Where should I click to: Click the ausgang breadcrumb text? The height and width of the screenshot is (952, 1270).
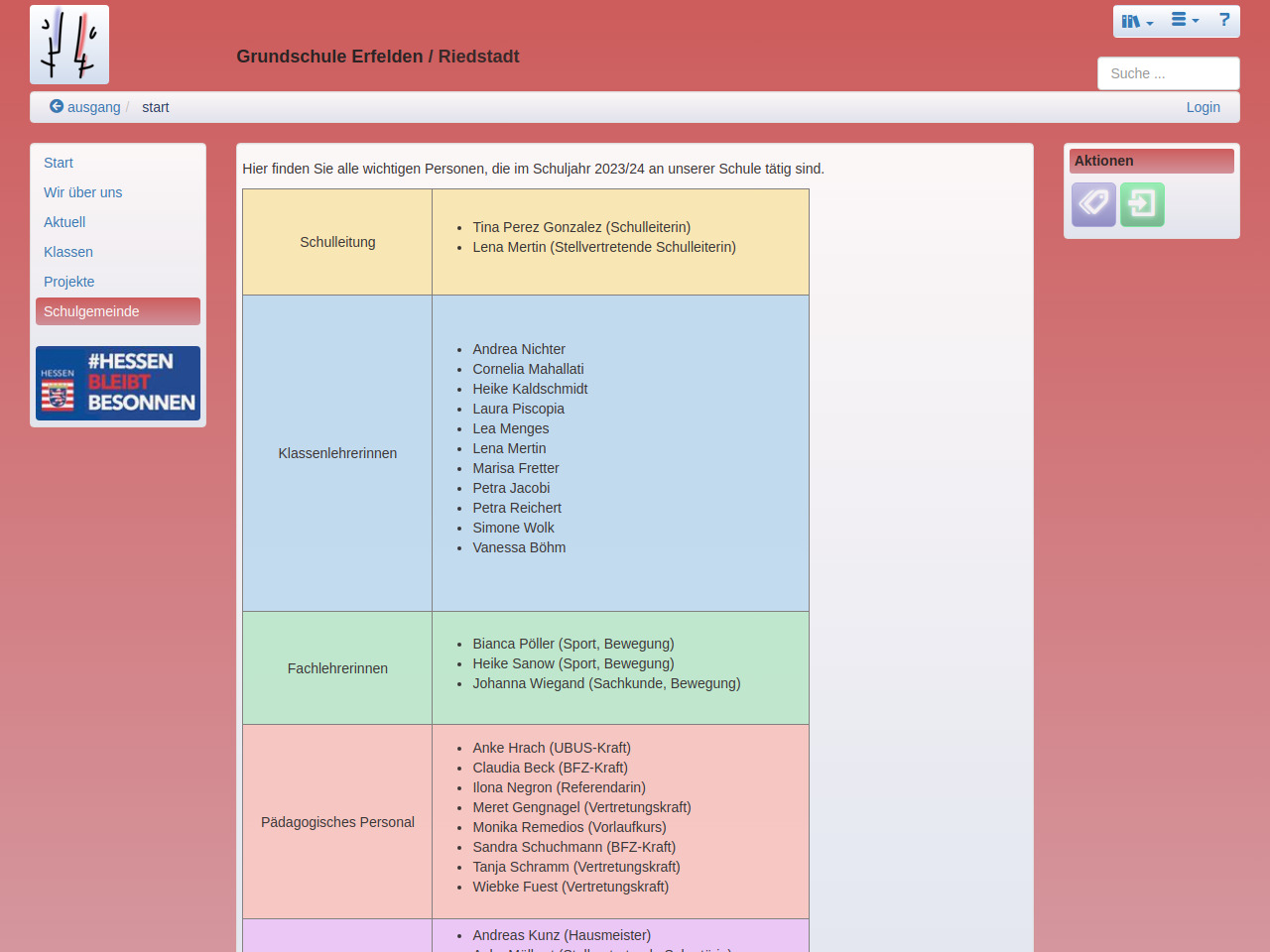click(x=94, y=107)
